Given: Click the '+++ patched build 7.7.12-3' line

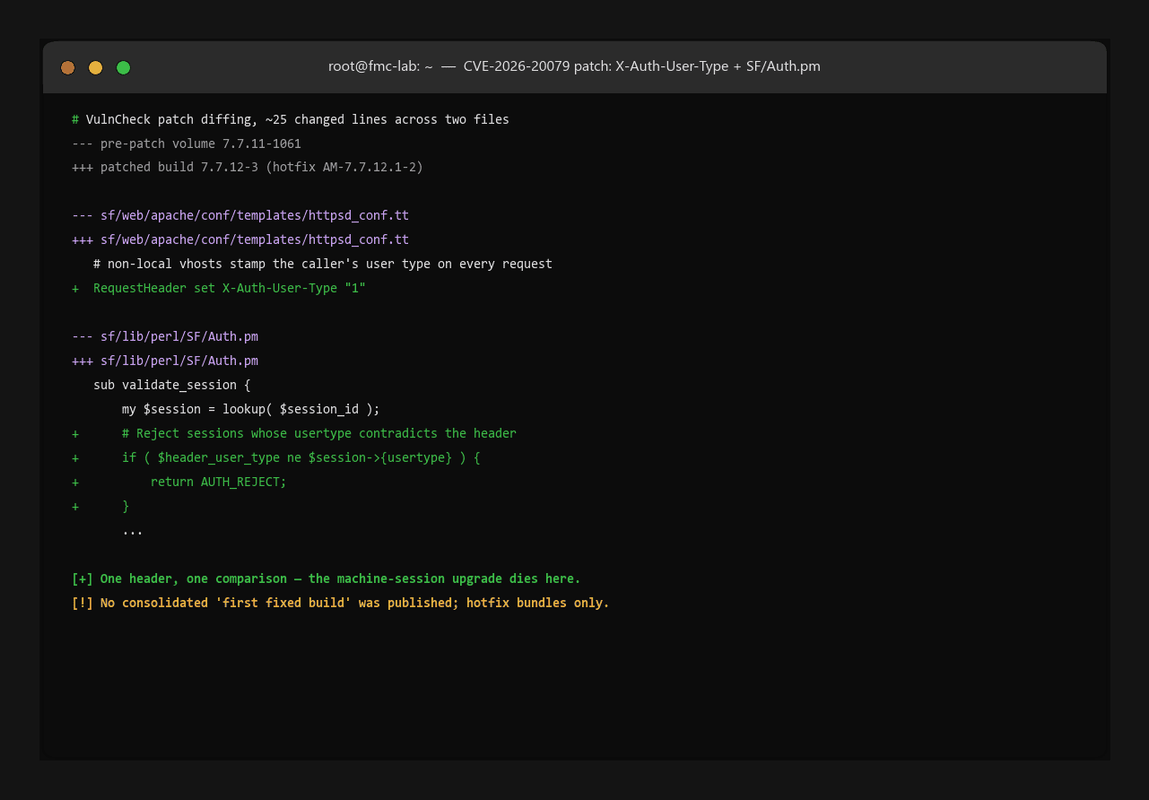Looking at the screenshot, I should pyautogui.click(x=247, y=167).
